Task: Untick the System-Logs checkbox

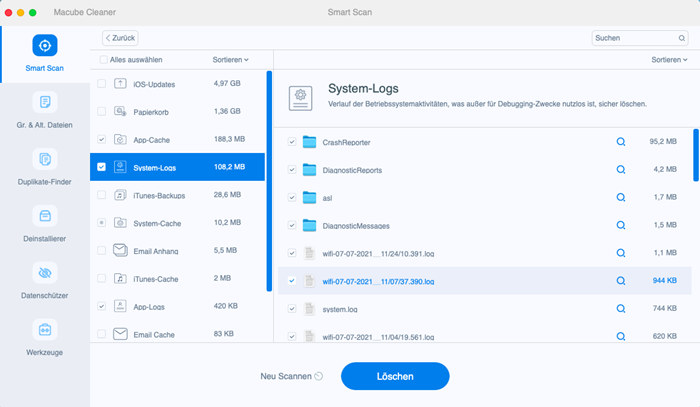Action: point(102,167)
